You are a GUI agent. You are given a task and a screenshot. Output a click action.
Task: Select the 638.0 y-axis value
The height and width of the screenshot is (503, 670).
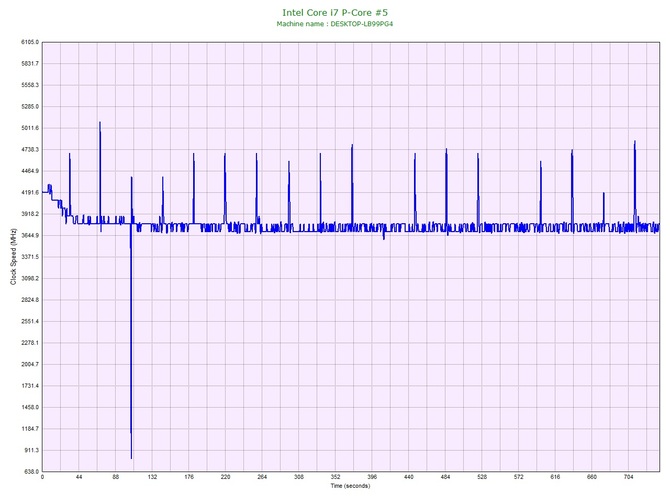coord(31,472)
